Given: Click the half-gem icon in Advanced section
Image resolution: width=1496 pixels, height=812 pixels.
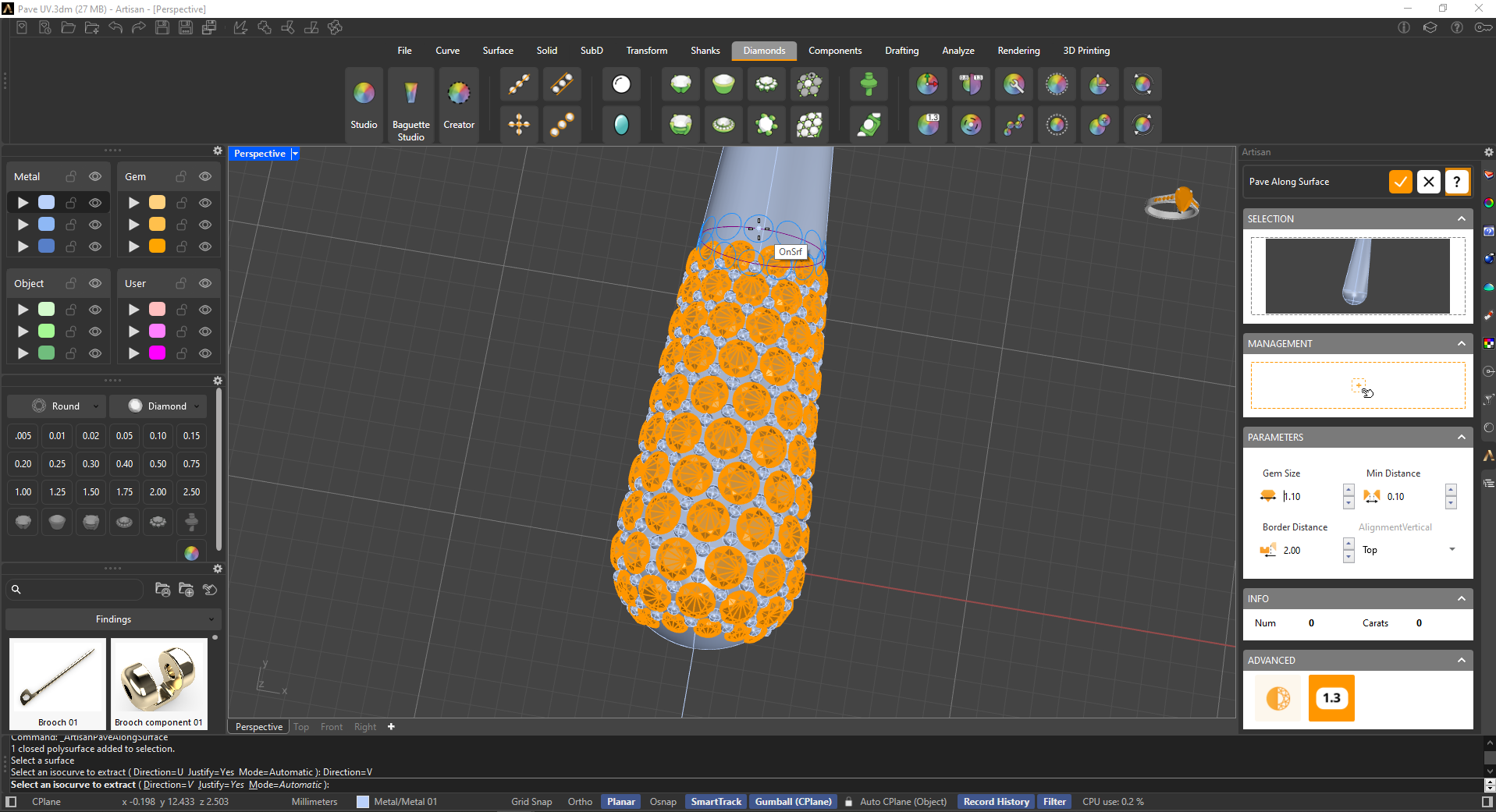Looking at the screenshot, I should 1278,698.
